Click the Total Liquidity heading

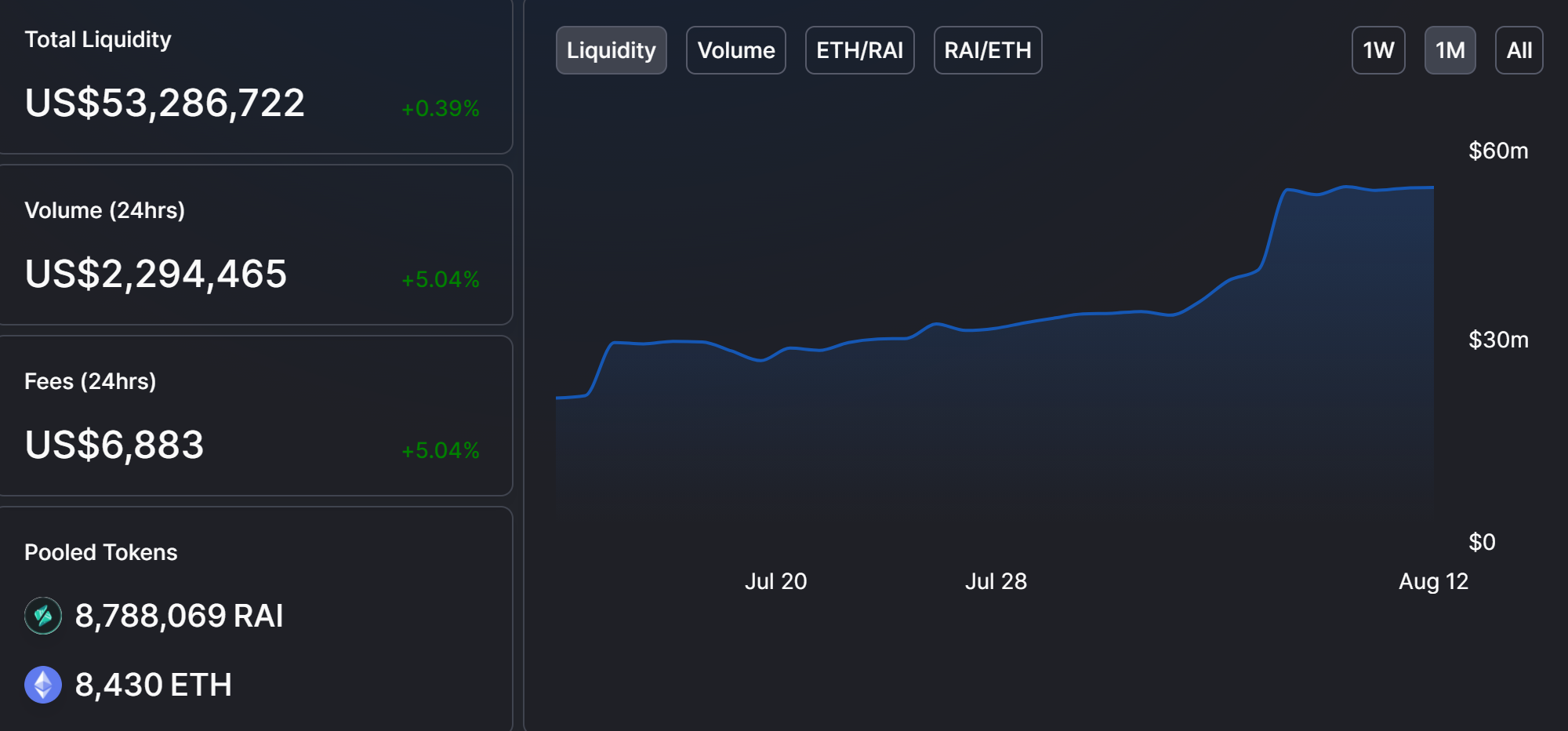98,39
